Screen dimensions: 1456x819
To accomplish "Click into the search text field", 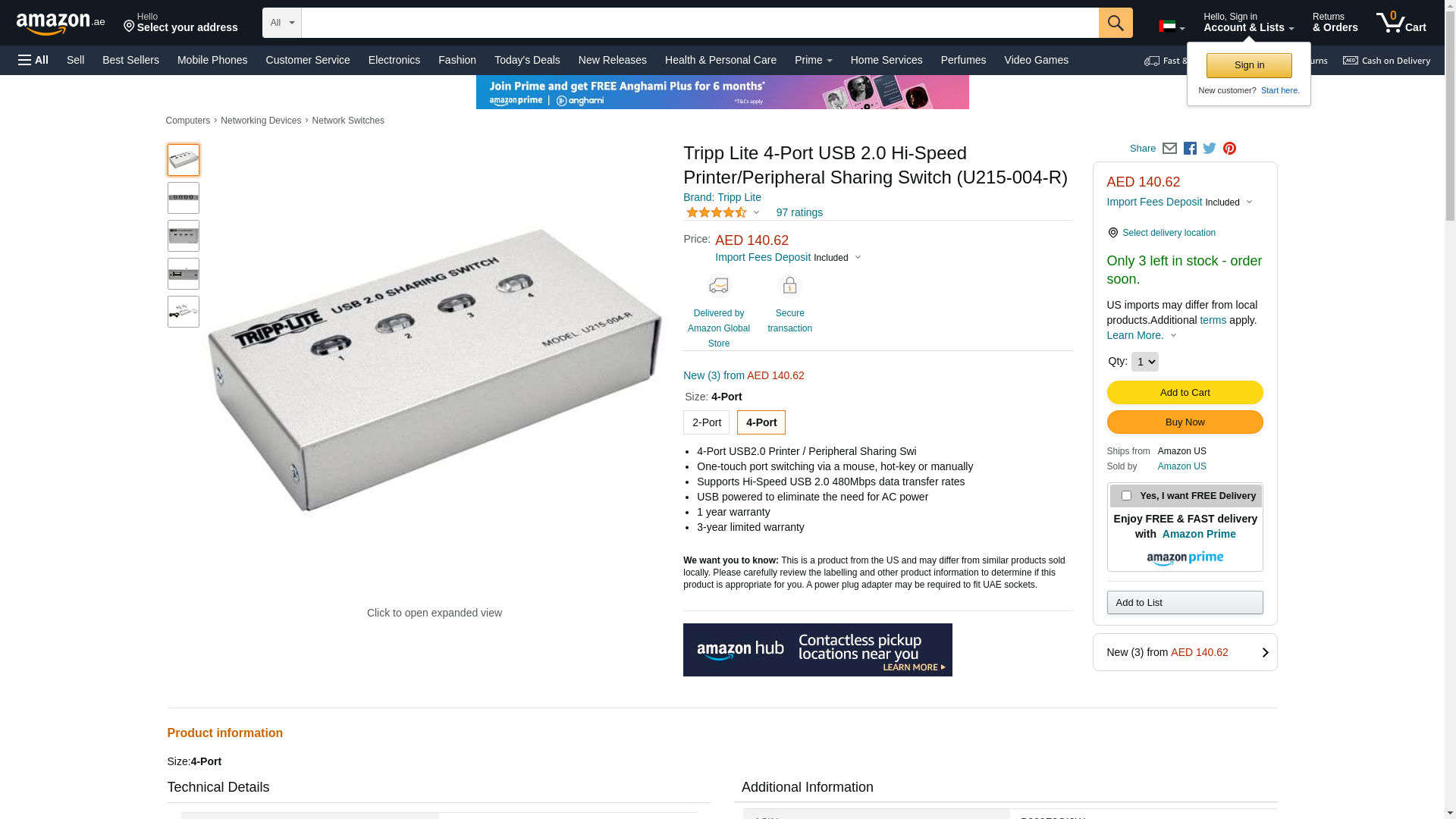I will tap(699, 23).
